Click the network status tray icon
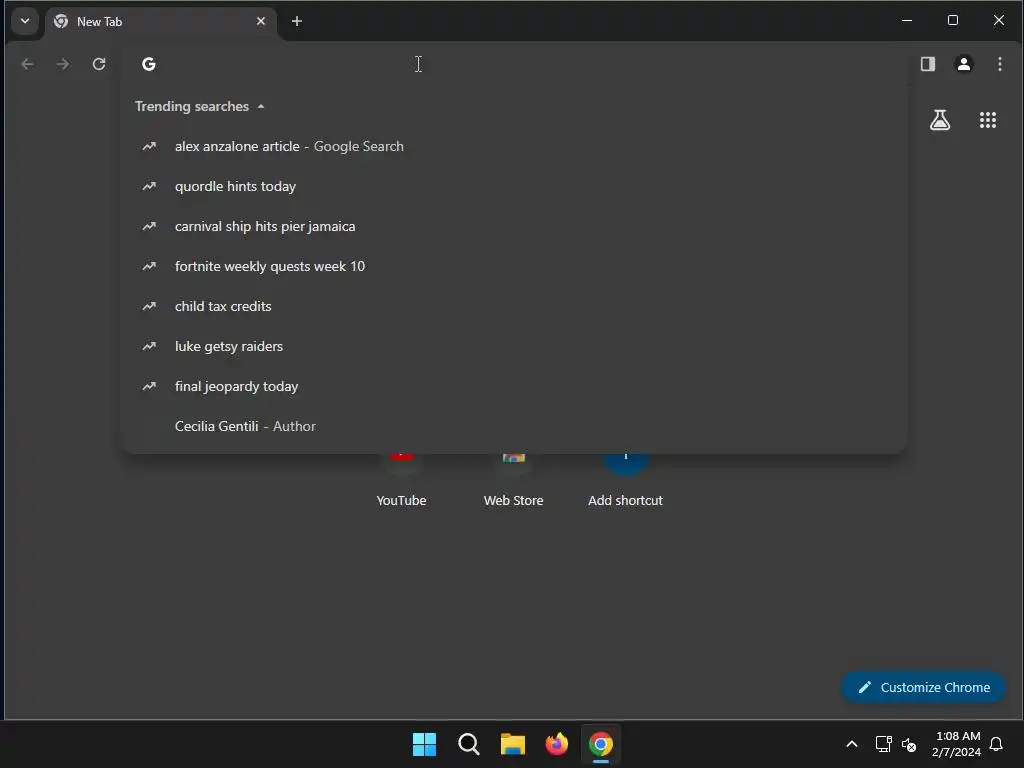 883,744
